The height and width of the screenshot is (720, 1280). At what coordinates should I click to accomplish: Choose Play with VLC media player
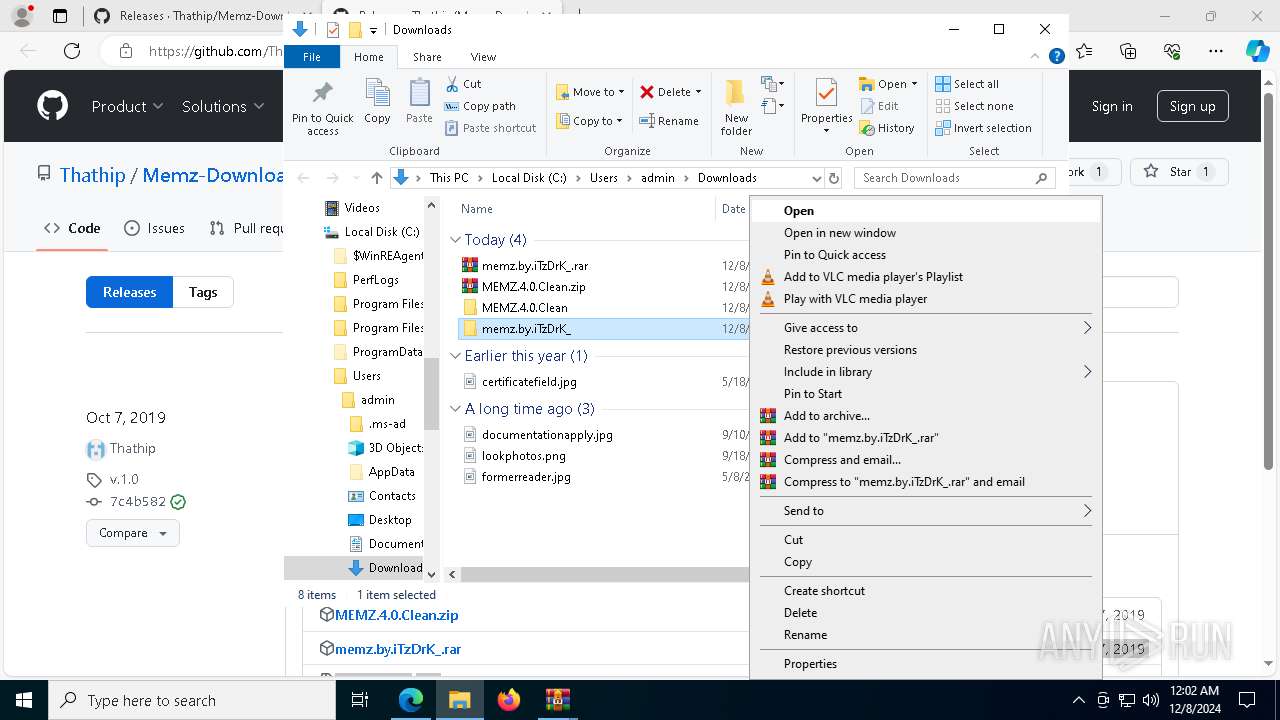tap(926, 299)
